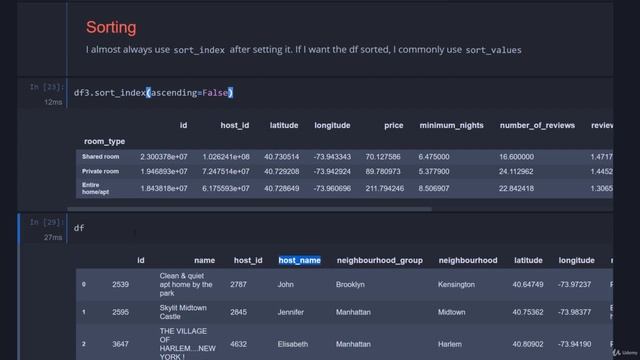Click the host_id column header in first table
This screenshot has height=360, width=640.
point(235,125)
